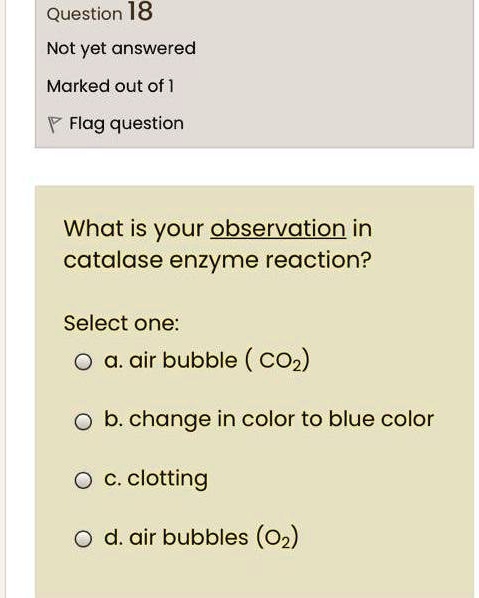Pick the clotting radio button
Image resolution: width=479 pixels, height=598 pixels.
[83, 481]
